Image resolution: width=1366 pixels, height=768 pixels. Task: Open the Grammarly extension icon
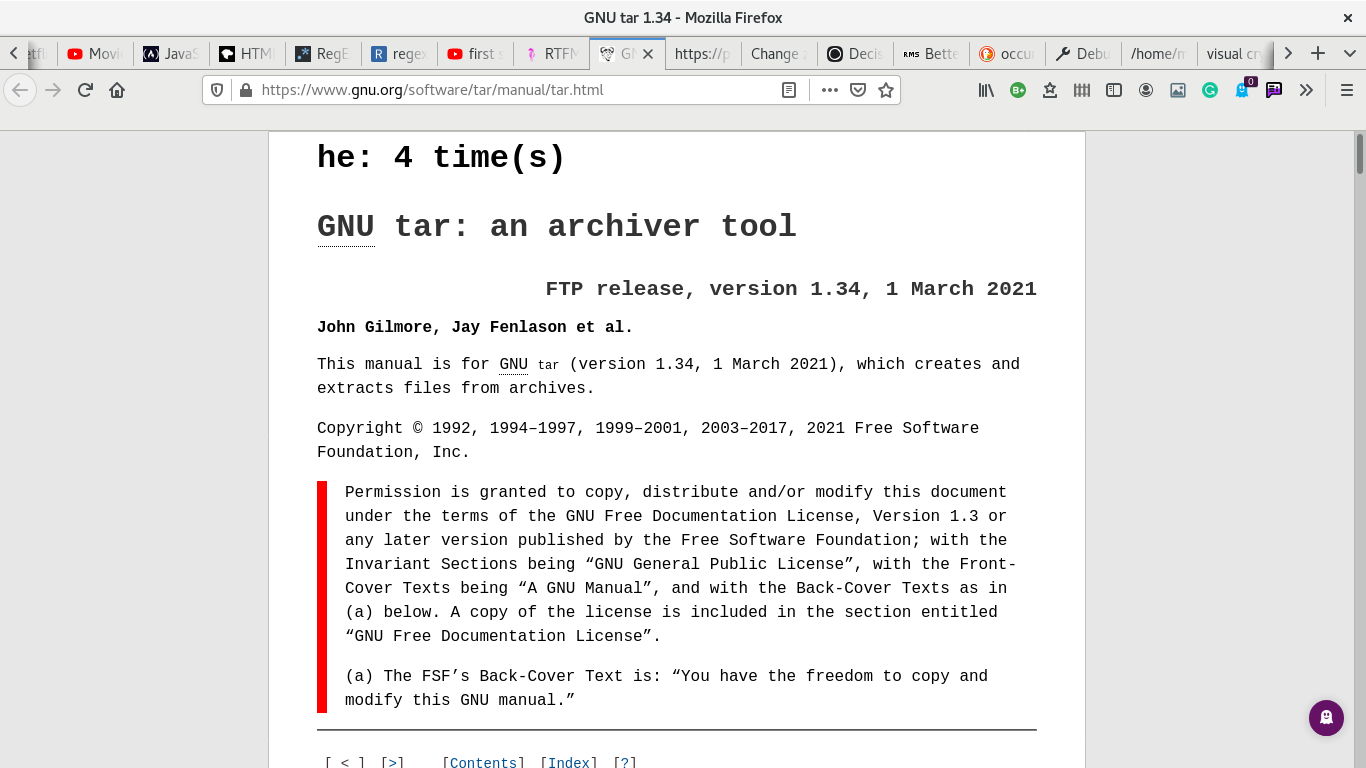tap(1210, 90)
